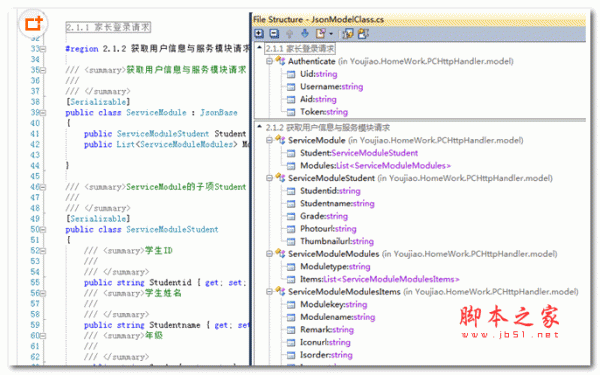
Task: Collapse the ServiceModule class node
Action: [x=269, y=140]
